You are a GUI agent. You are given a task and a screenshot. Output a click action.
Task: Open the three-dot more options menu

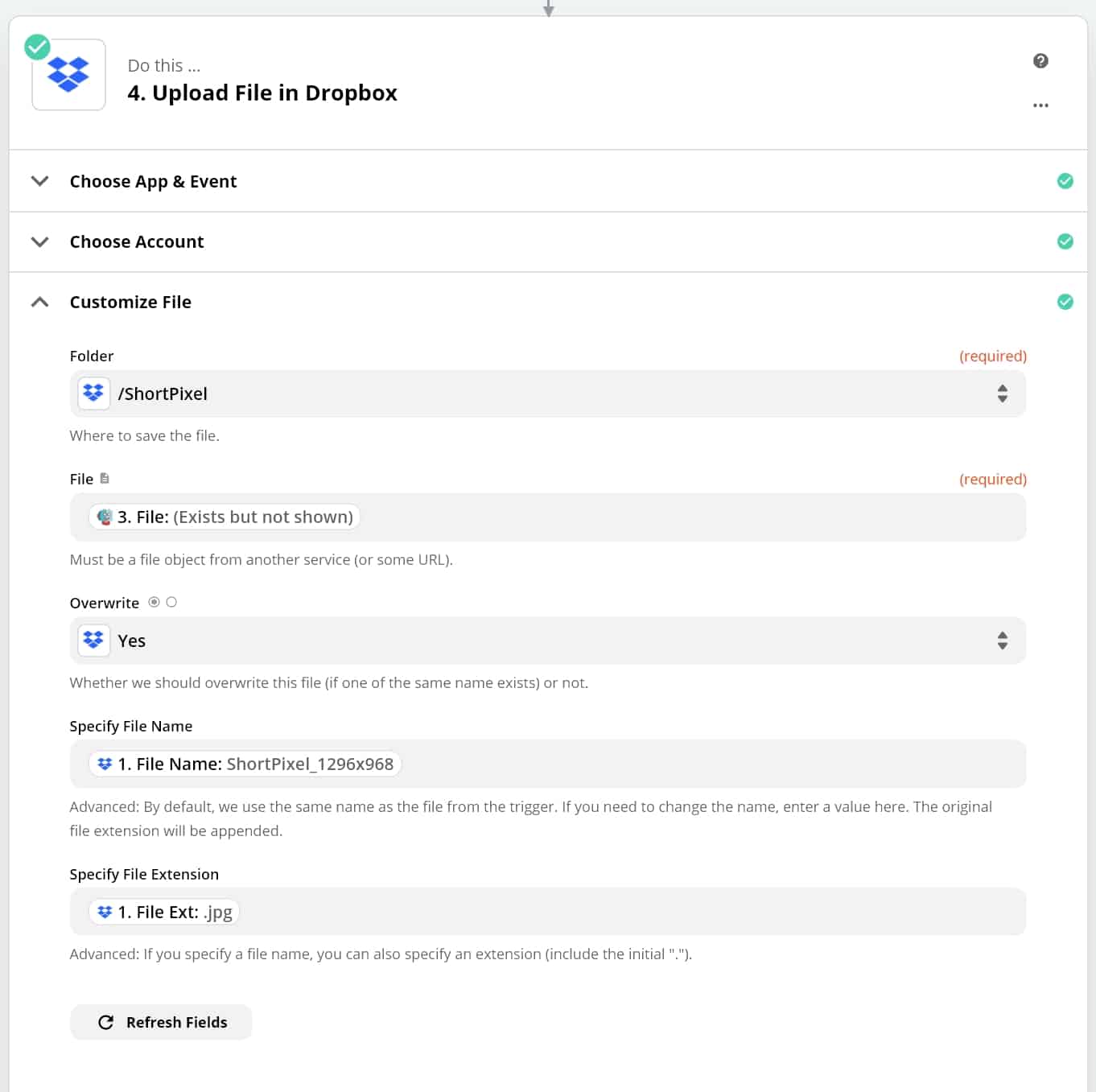tap(1040, 105)
